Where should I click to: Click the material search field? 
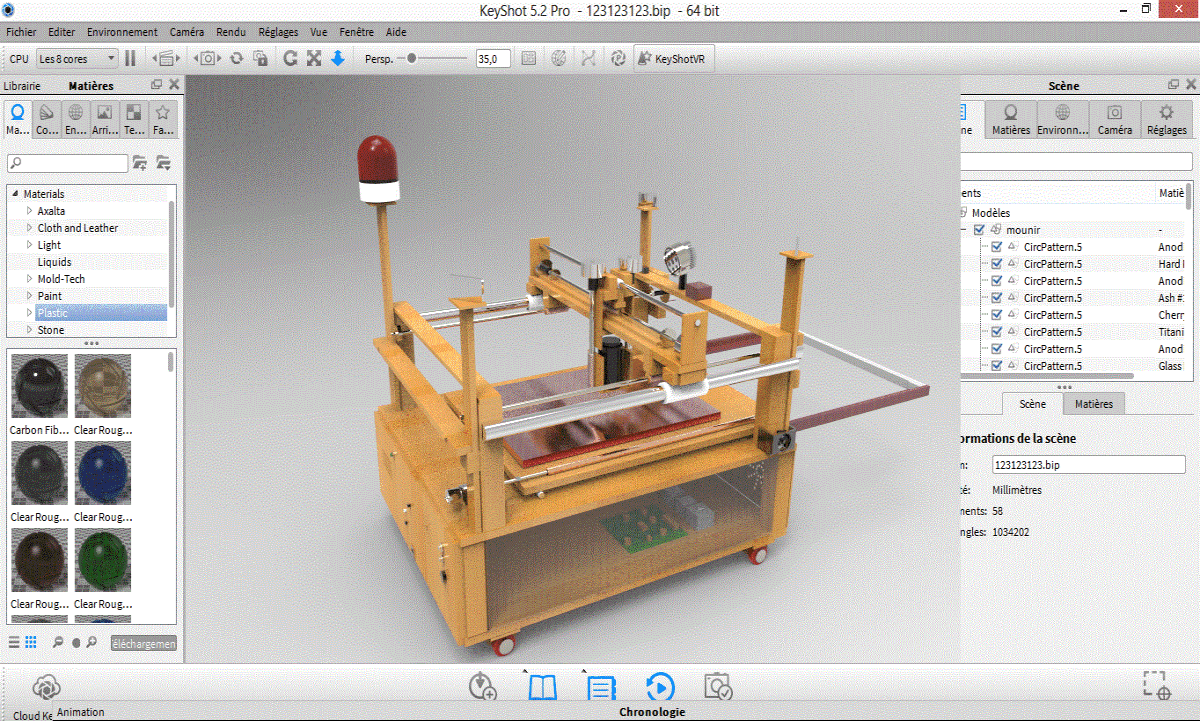(68, 162)
